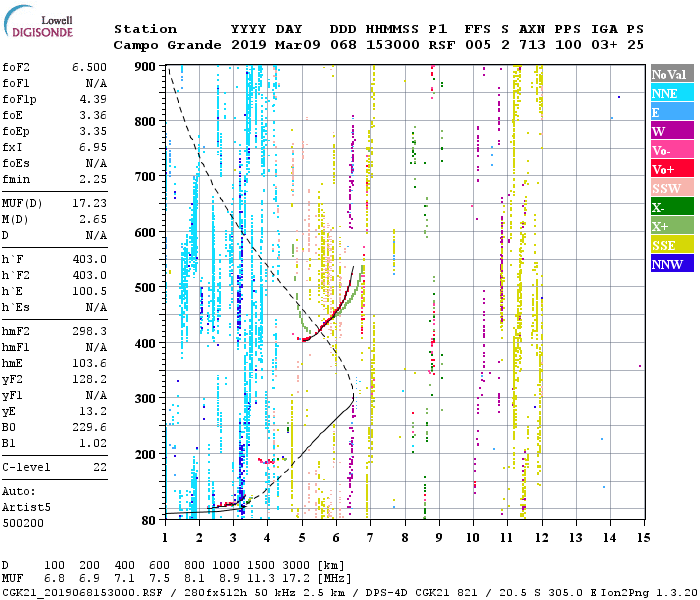Select the NNE legend color swatch
Image resolution: width=700 pixels, height=600 pixels.
(672, 93)
